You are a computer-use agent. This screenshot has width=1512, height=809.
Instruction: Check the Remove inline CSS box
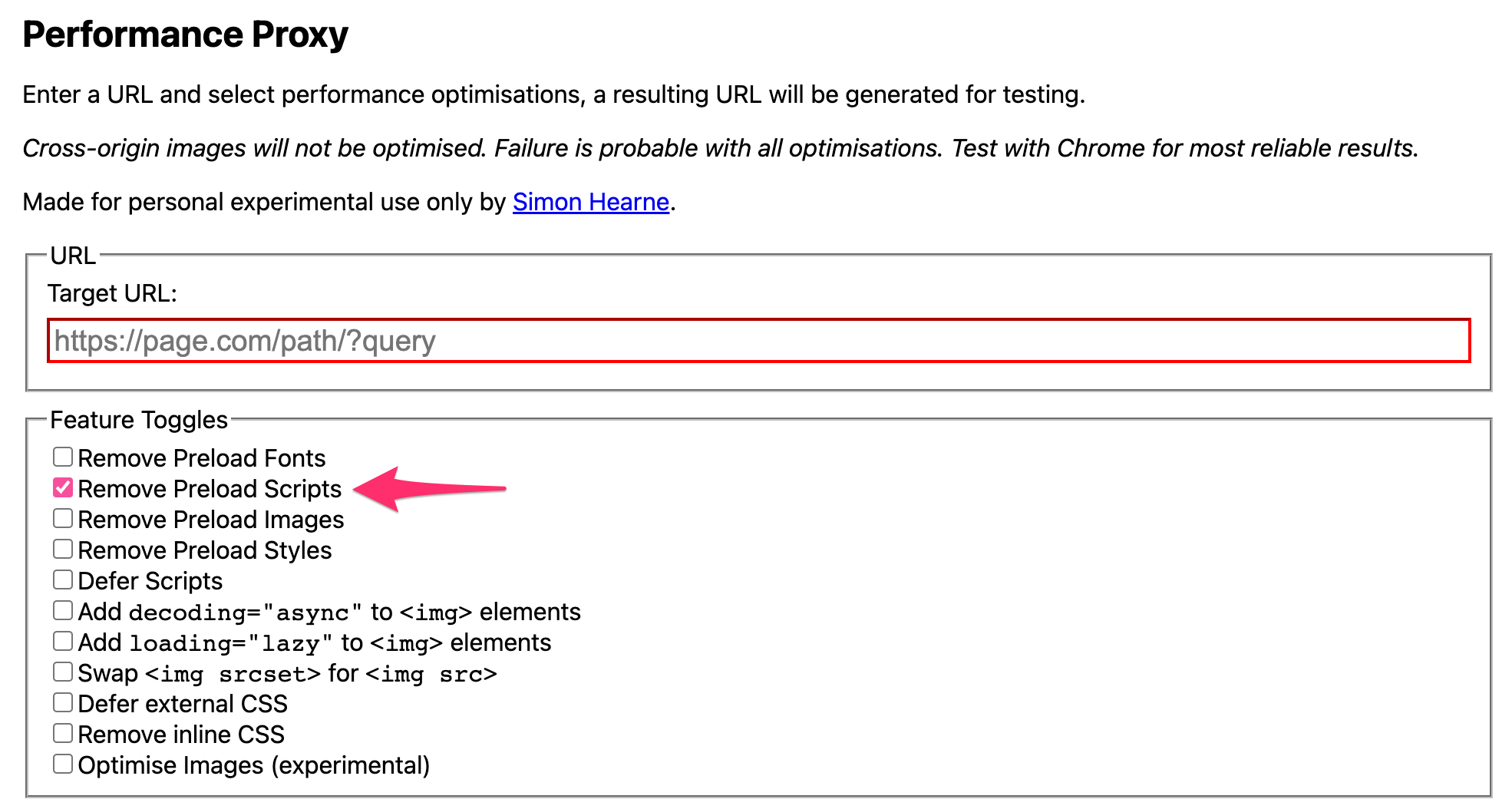(63, 734)
